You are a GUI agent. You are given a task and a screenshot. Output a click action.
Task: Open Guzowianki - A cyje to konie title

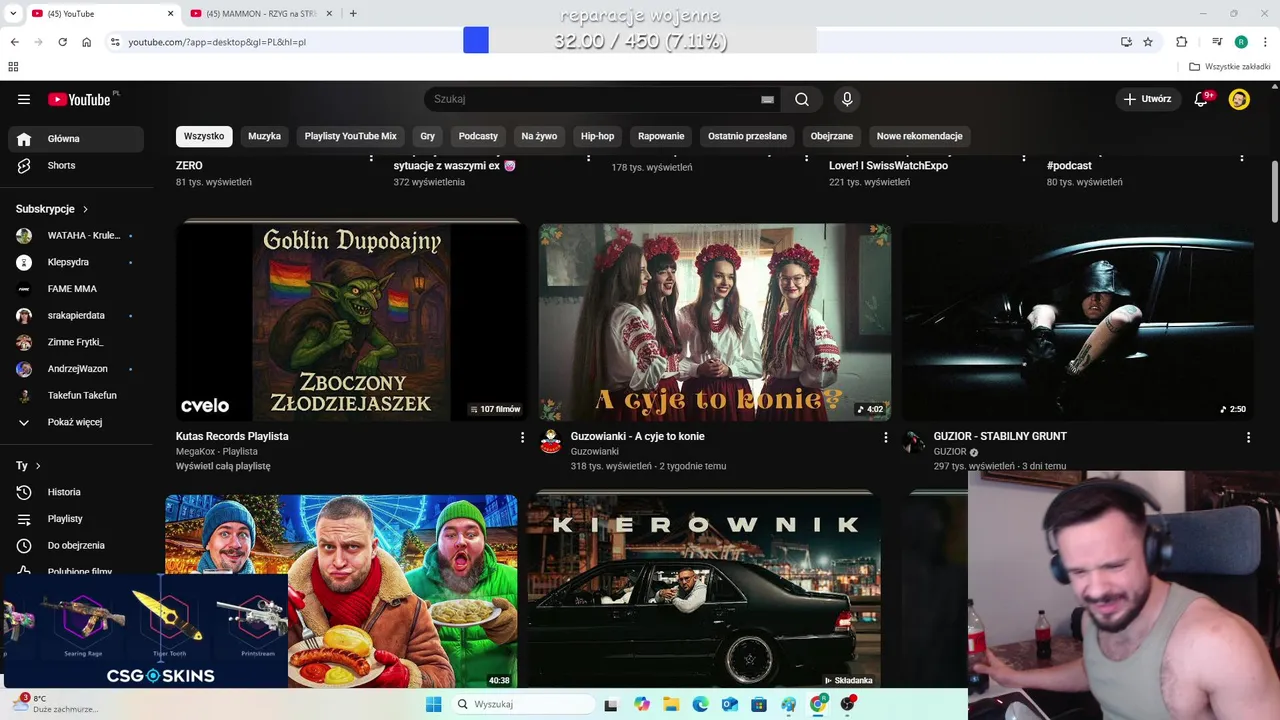[637, 437]
